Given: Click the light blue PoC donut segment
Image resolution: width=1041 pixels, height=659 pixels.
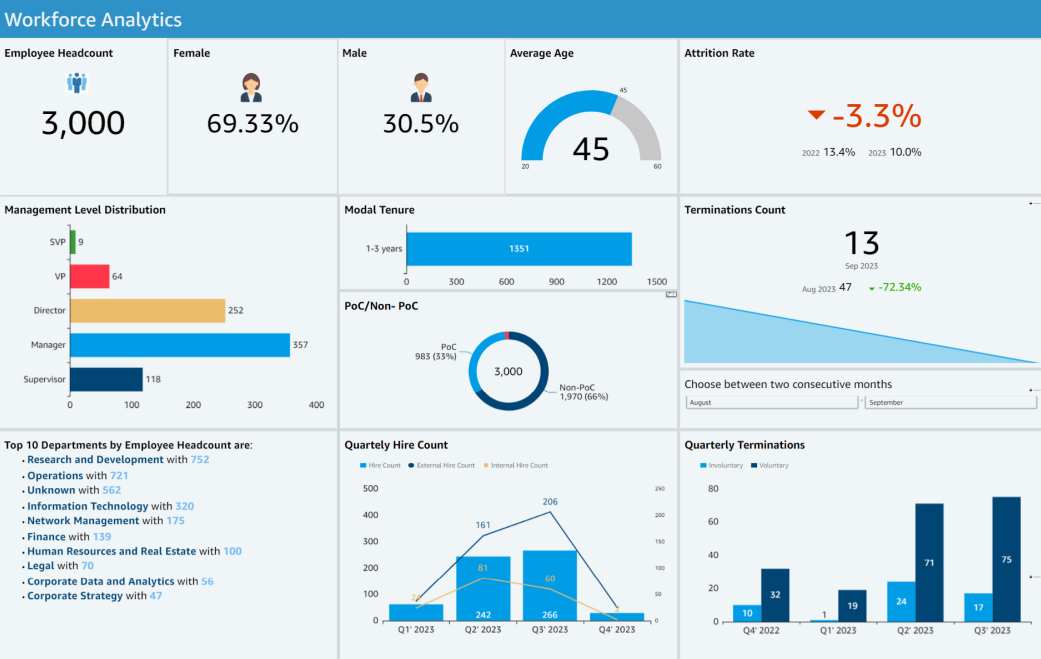Looking at the screenshot, I should point(476,362).
